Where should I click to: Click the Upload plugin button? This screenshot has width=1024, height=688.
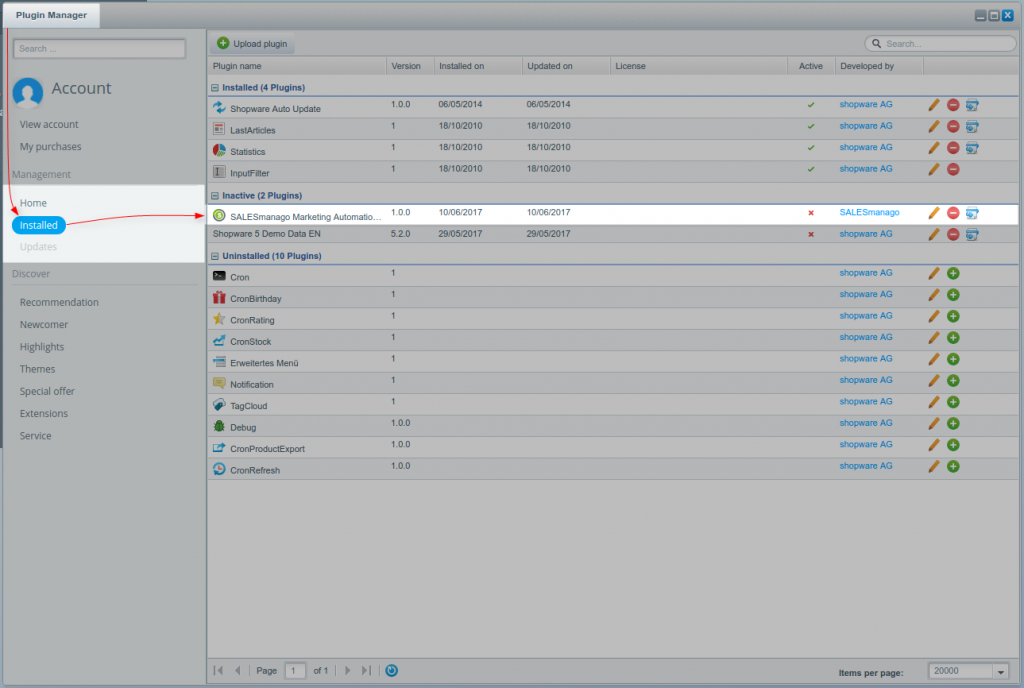click(x=252, y=44)
